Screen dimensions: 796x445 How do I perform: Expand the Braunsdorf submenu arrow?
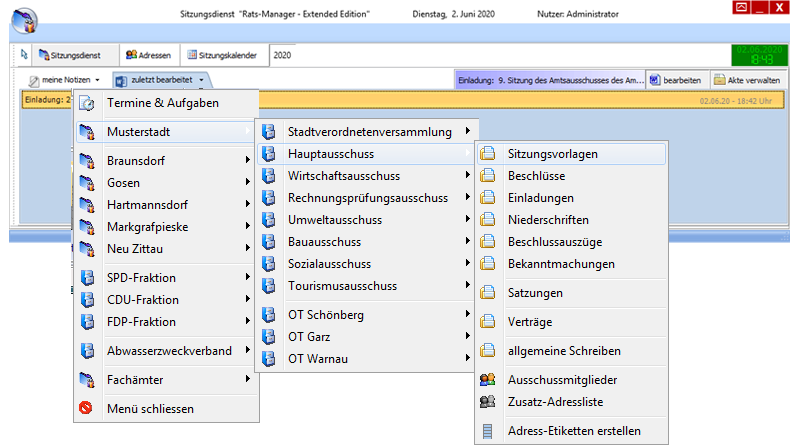[x=248, y=160]
